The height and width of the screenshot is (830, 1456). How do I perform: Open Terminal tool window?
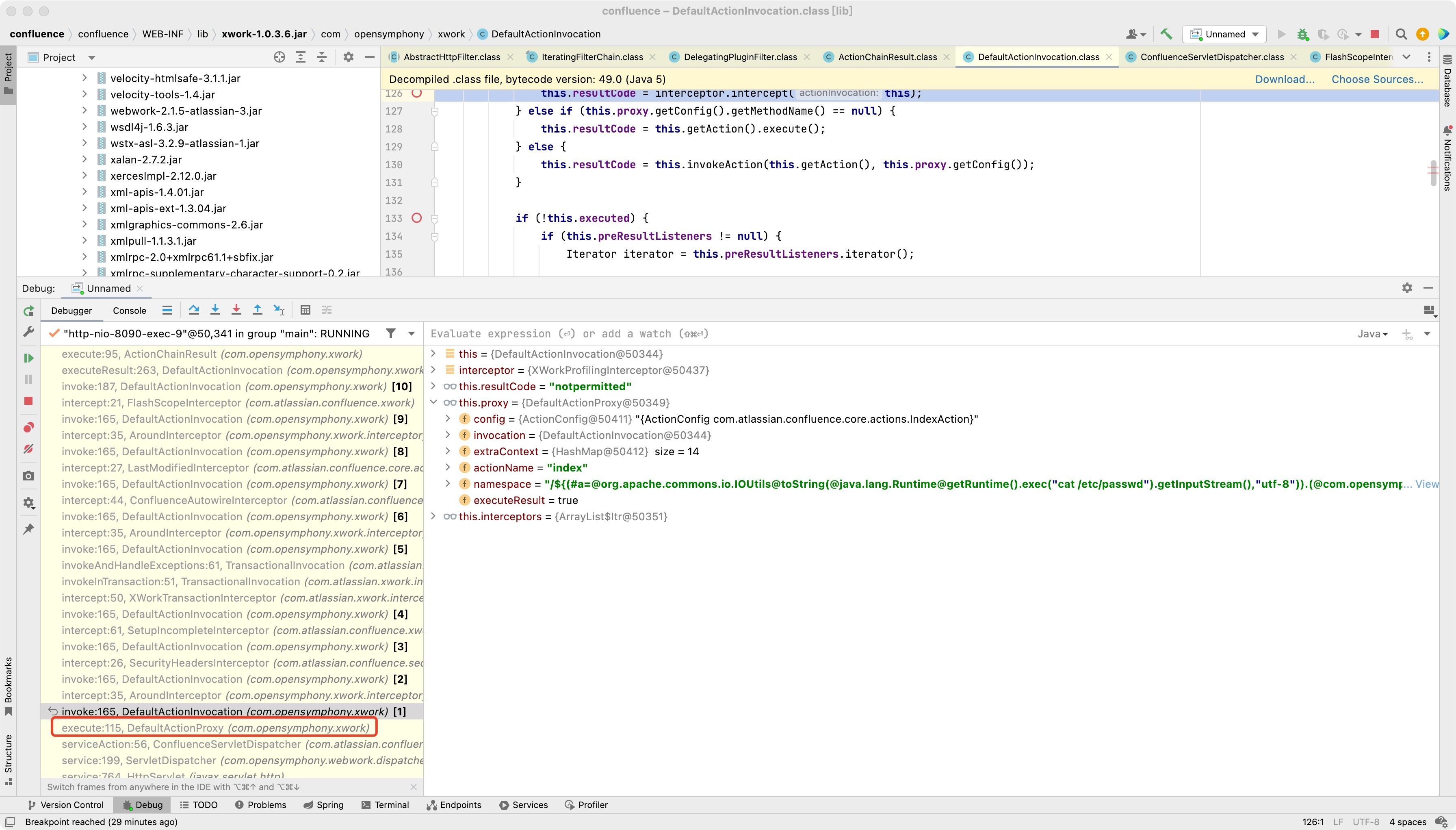pyautogui.click(x=385, y=805)
